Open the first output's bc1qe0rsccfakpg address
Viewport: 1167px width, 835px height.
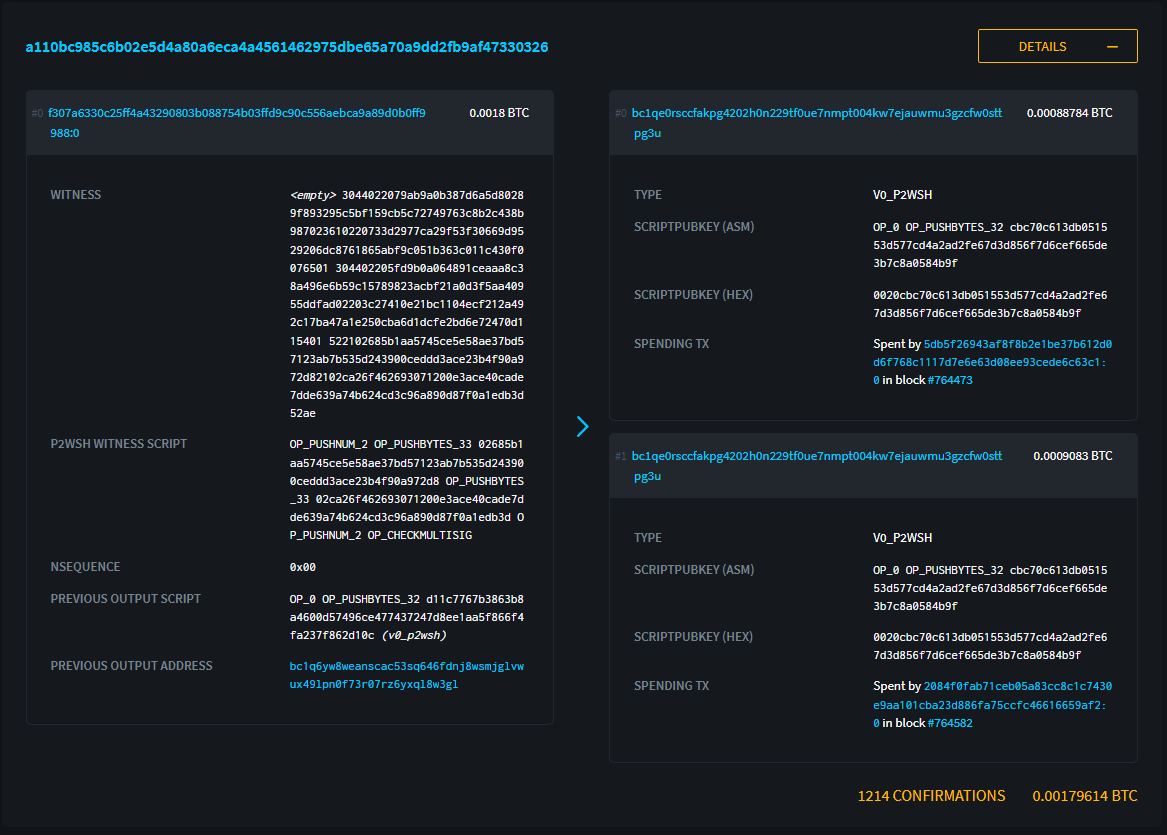(x=816, y=113)
